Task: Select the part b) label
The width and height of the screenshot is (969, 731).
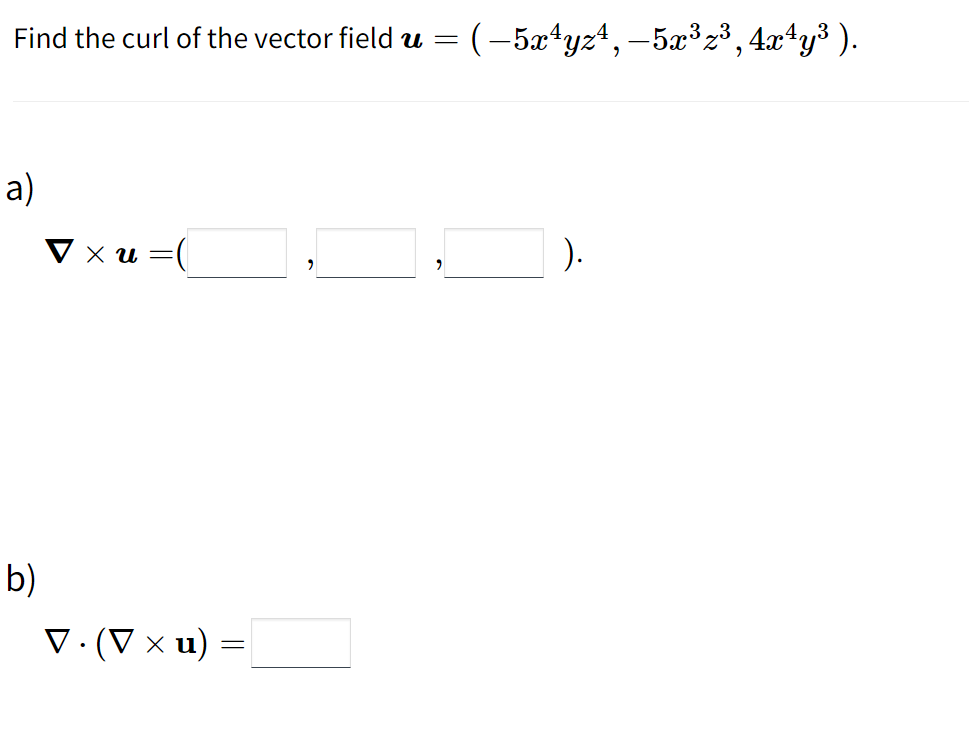Action: click(18, 580)
